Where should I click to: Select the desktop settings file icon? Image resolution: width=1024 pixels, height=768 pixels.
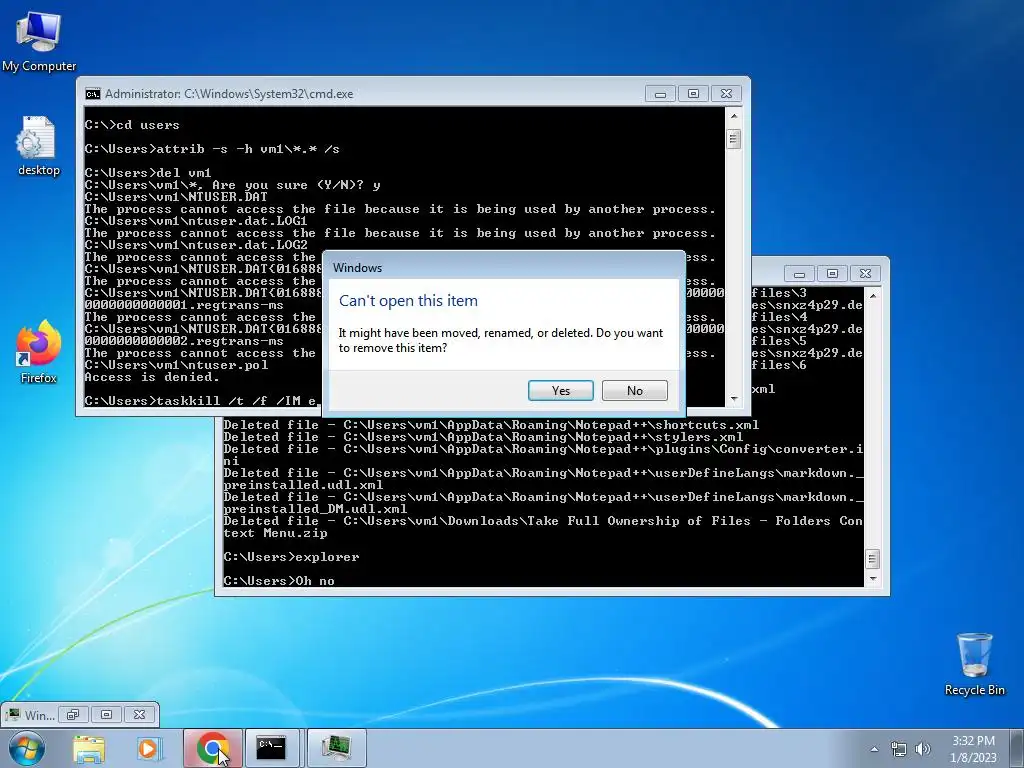(39, 146)
